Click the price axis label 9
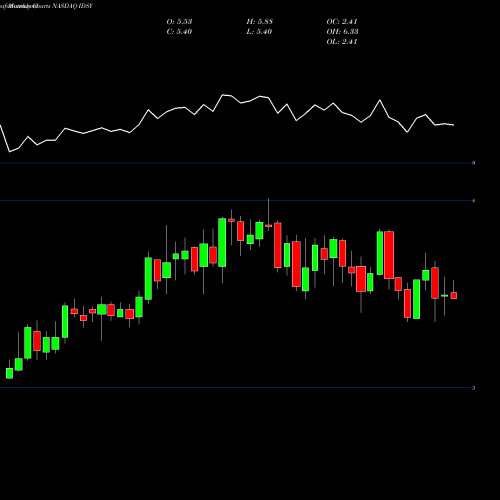This screenshot has width=500, height=500. tap(474, 163)
